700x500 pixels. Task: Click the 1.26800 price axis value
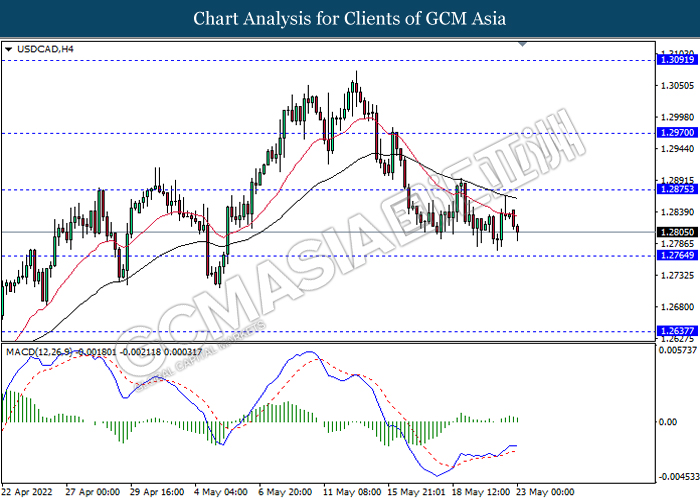point(677,307)
